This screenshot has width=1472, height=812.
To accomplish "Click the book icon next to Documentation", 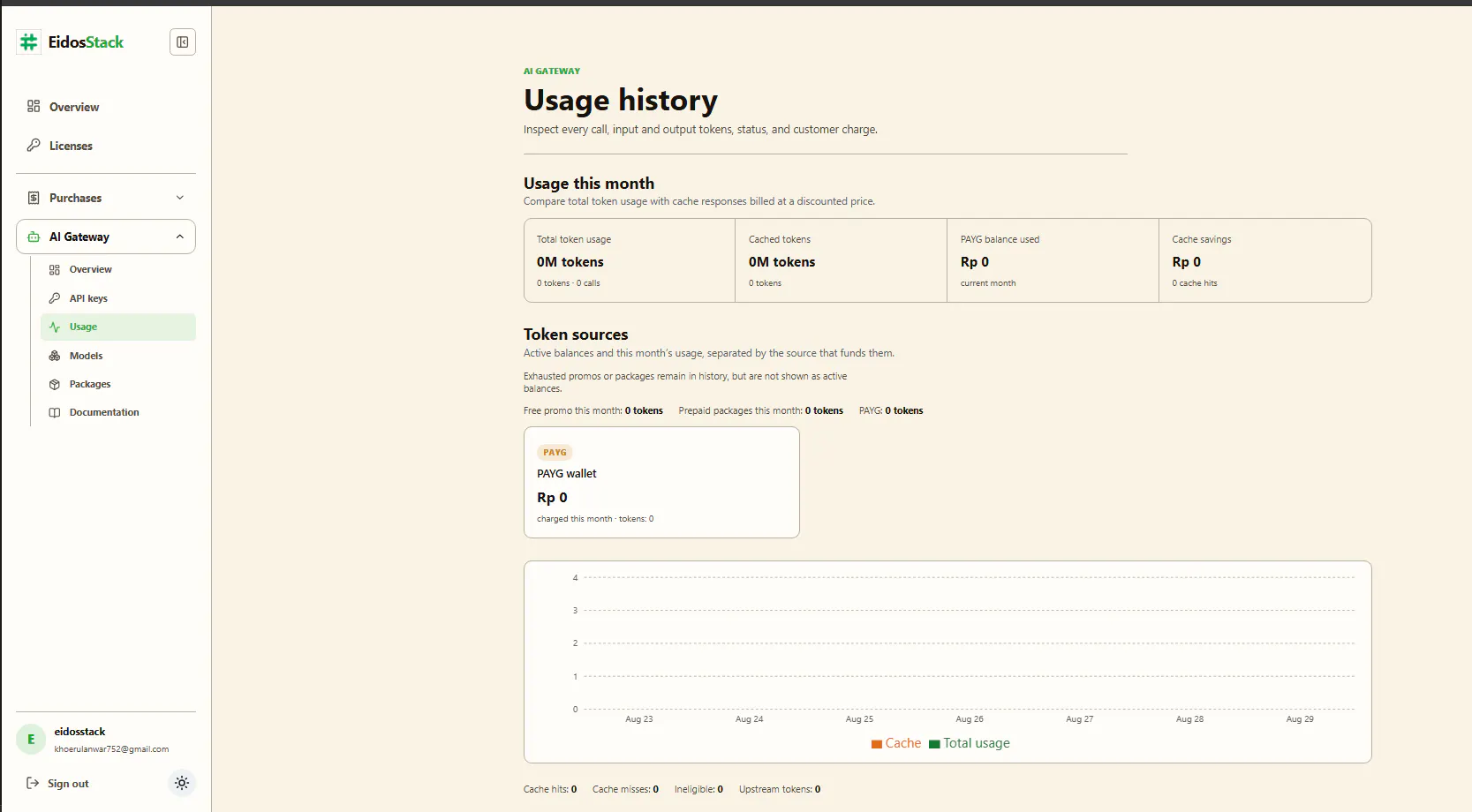I will 55,412.
